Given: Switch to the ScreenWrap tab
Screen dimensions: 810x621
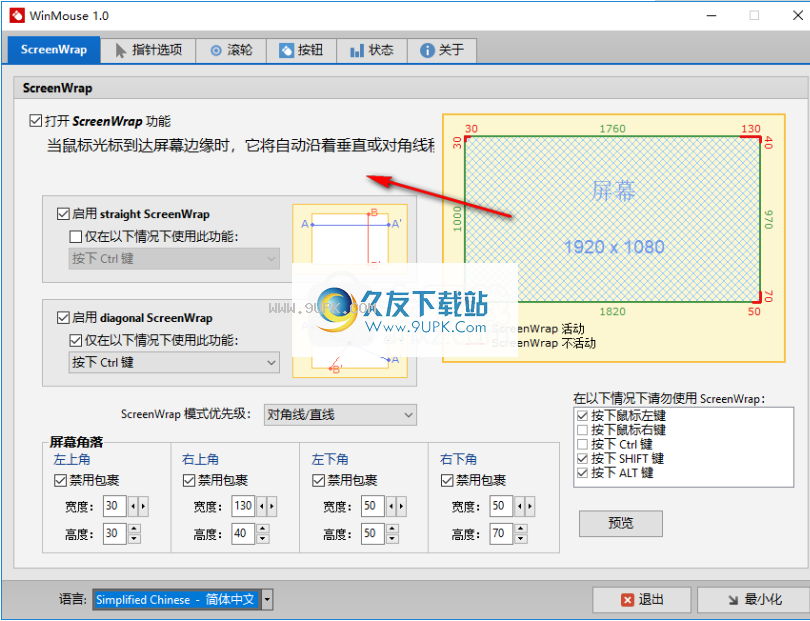Looking at the screenshot, I should (x=54, y=50).
